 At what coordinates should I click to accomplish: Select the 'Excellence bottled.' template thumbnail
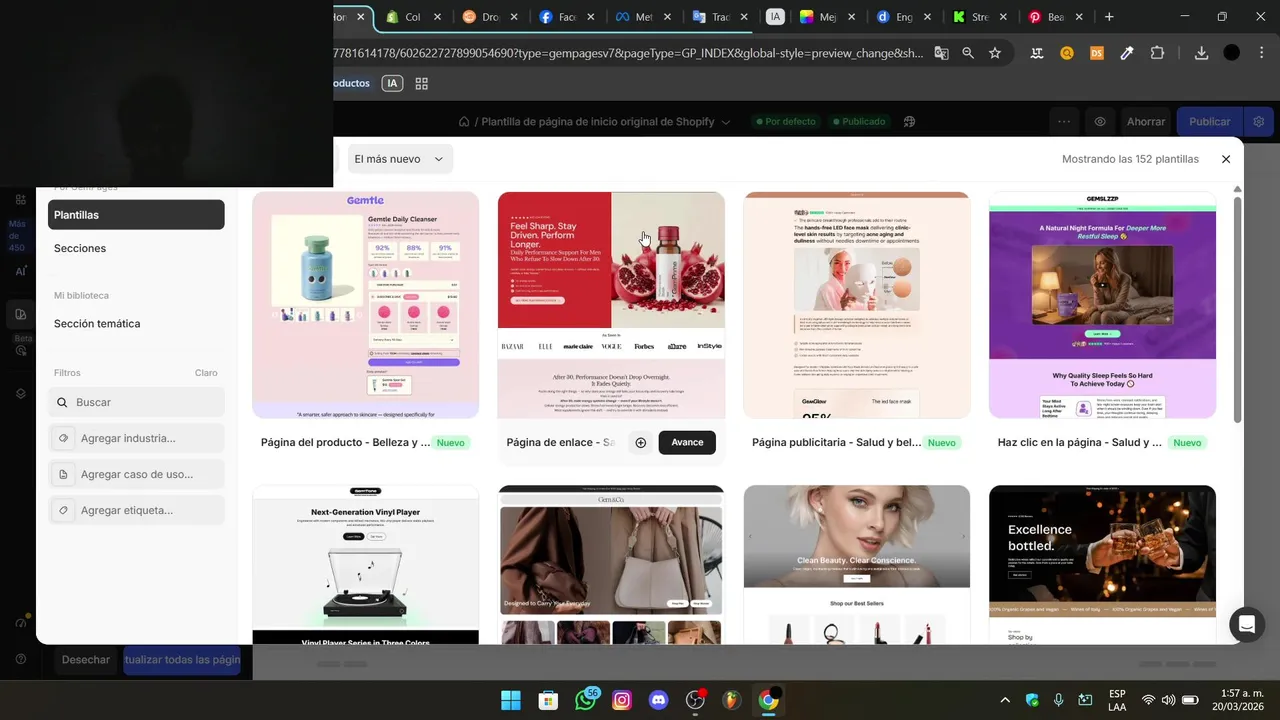(x=1102, y=565)
